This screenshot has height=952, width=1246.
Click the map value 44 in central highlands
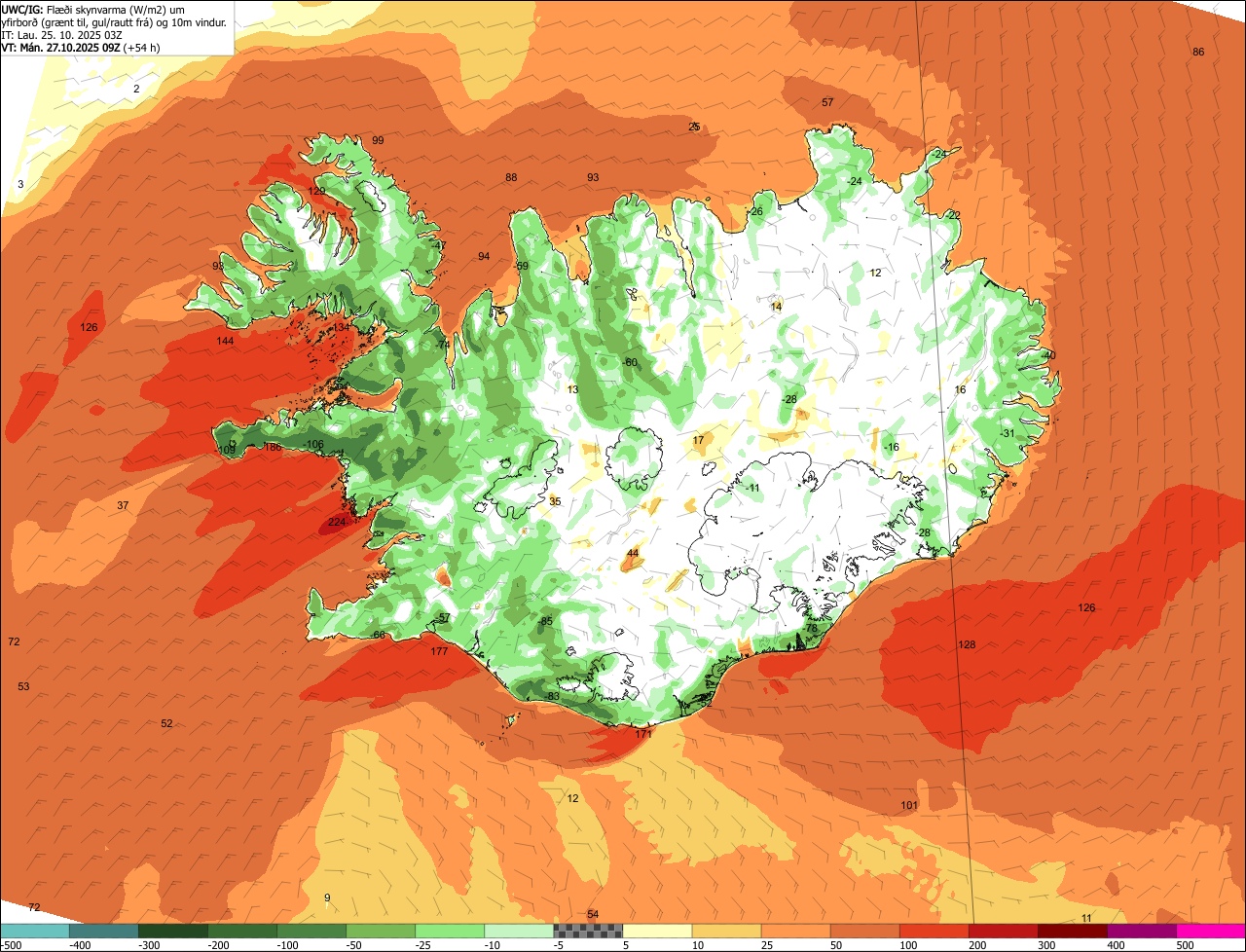[x=633, y=554]
